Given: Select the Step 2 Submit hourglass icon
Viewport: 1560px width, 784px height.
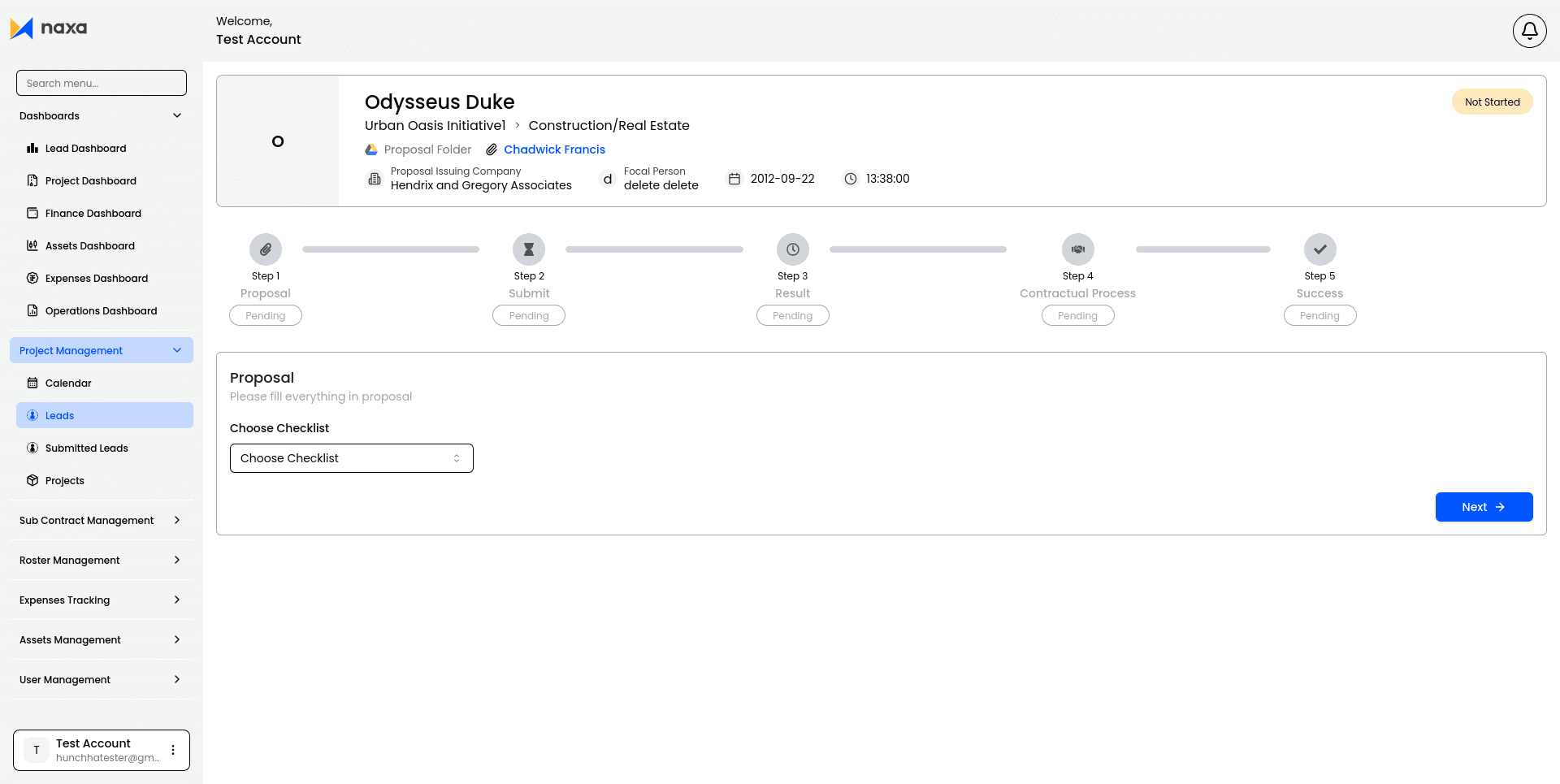Looking at the screenshot, I should coord(529,249).
